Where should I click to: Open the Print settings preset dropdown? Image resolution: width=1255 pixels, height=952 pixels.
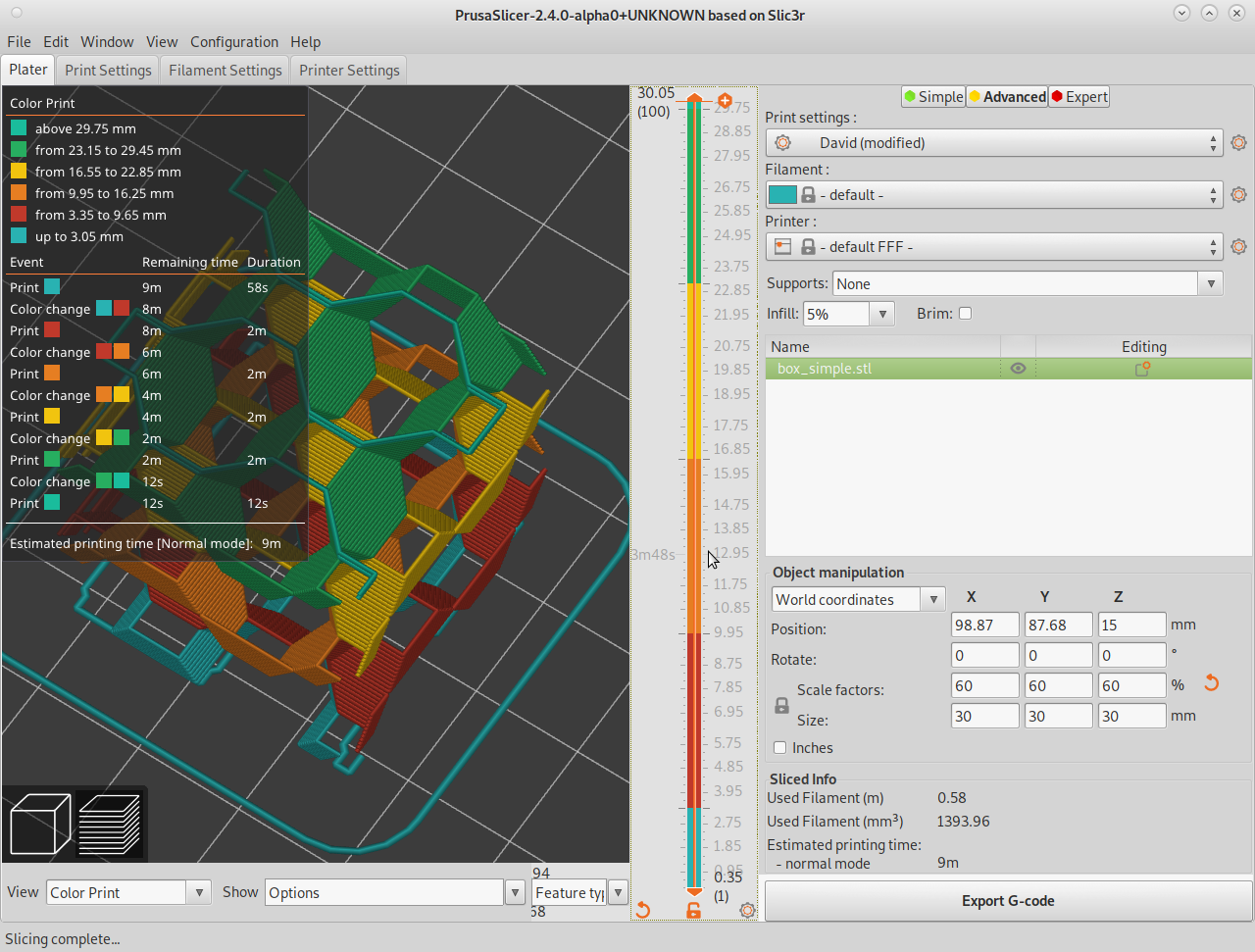click(994, 142)
